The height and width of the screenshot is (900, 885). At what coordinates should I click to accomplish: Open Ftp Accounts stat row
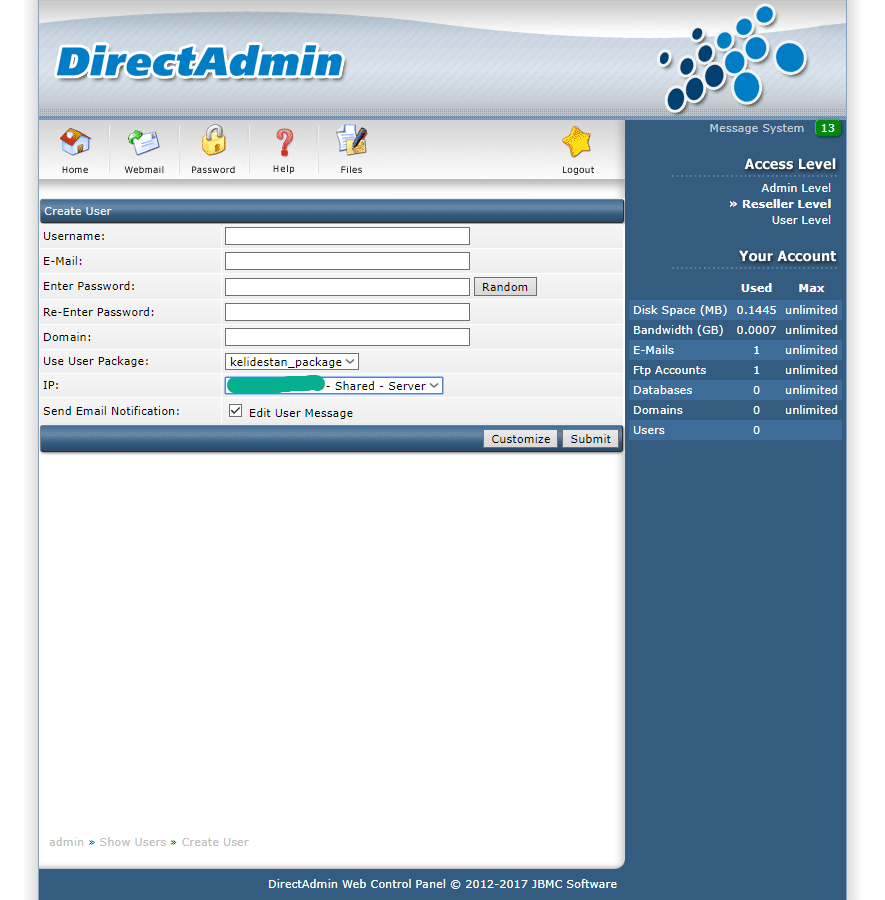pos(735,370)
